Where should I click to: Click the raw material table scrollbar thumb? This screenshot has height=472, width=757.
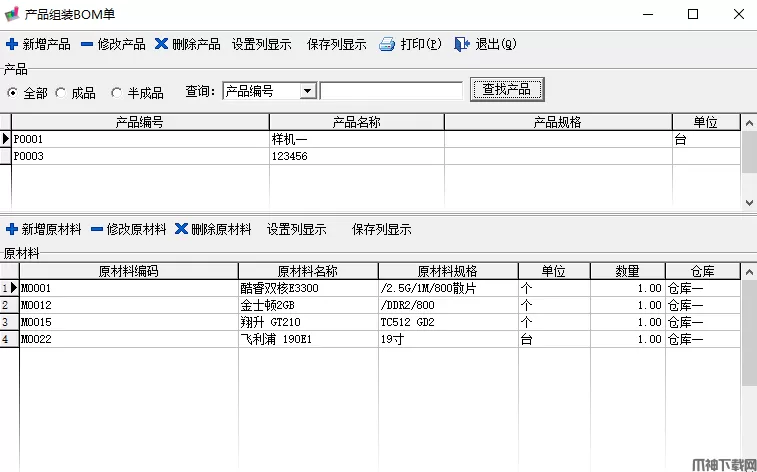point(749,333)
